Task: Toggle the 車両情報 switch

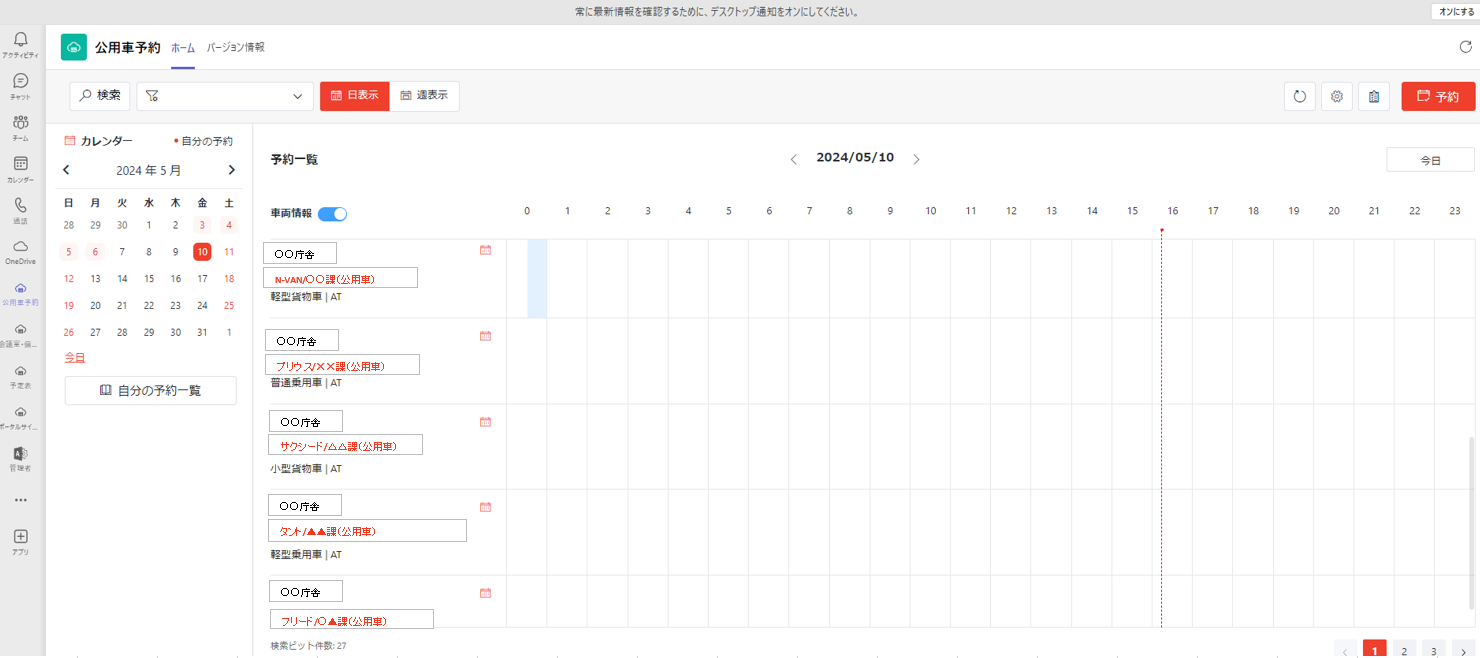Action: tap(332, 214)
